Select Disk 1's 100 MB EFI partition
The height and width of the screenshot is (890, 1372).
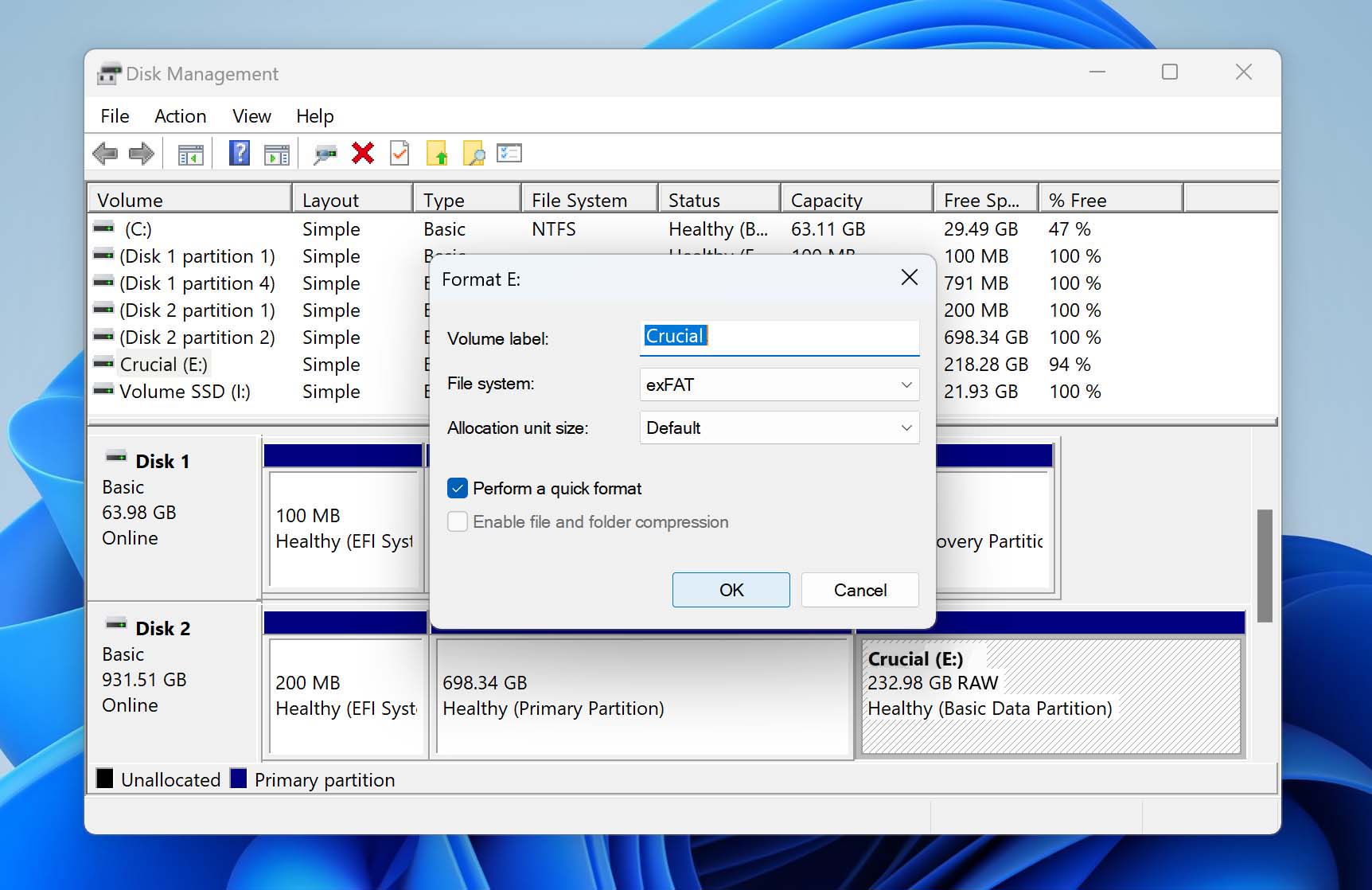pyautogui.click(x=345, y=529)
